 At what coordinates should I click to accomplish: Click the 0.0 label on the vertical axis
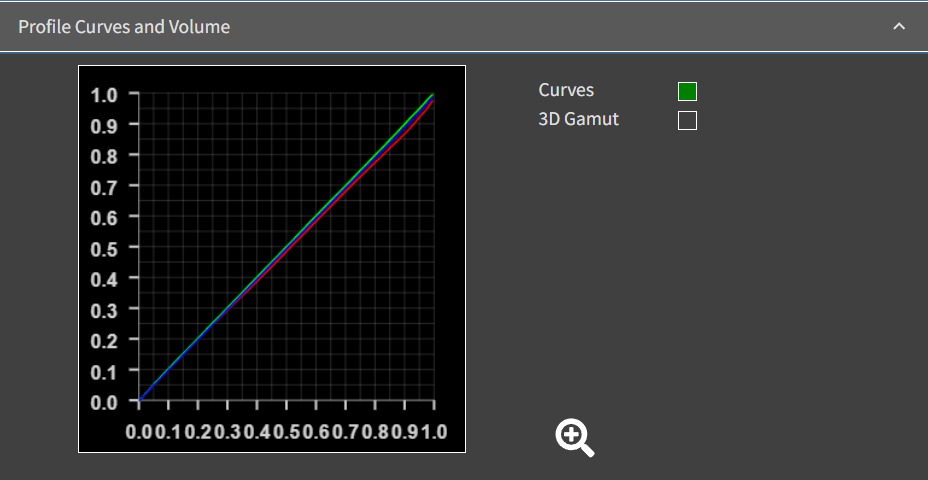click(104, 402)
